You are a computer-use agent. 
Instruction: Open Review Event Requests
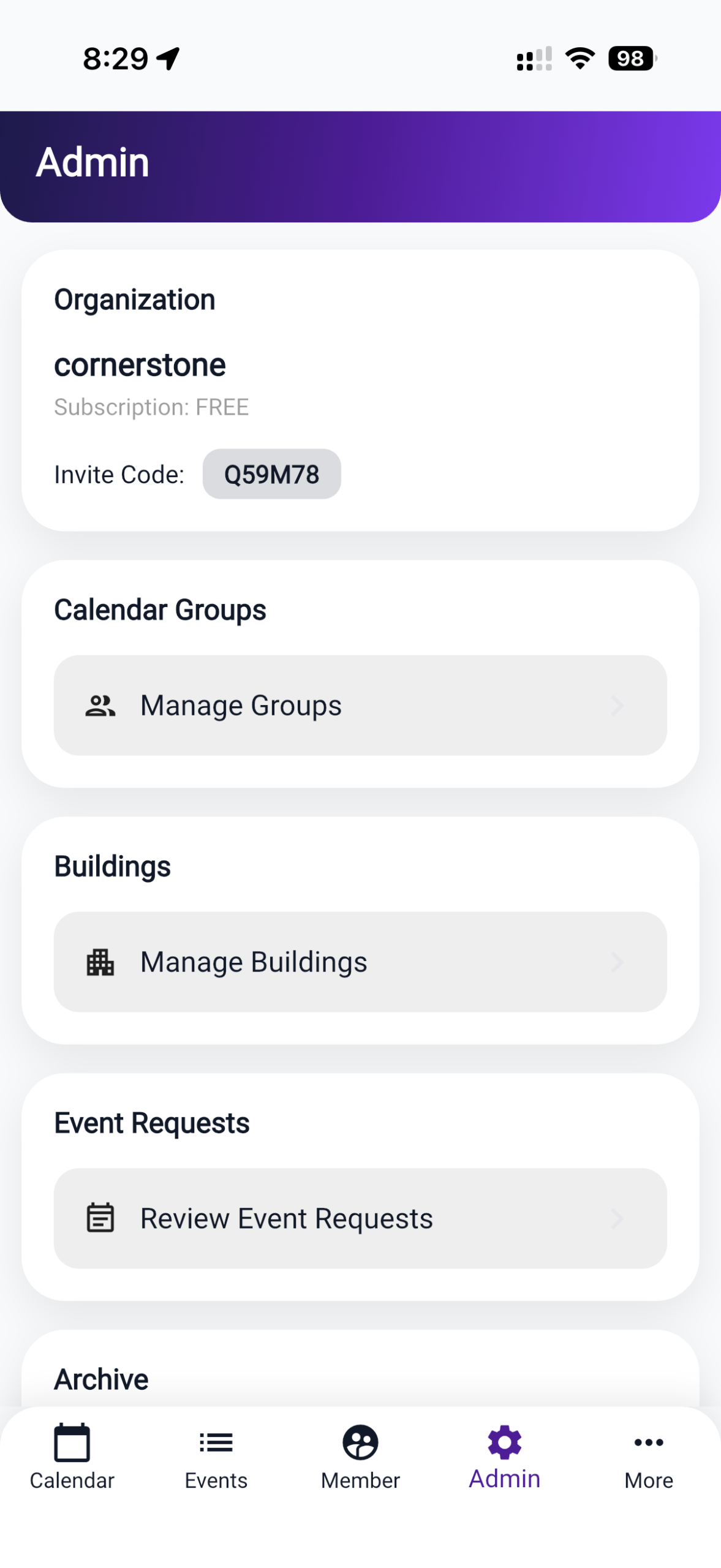pos(286,1218)
